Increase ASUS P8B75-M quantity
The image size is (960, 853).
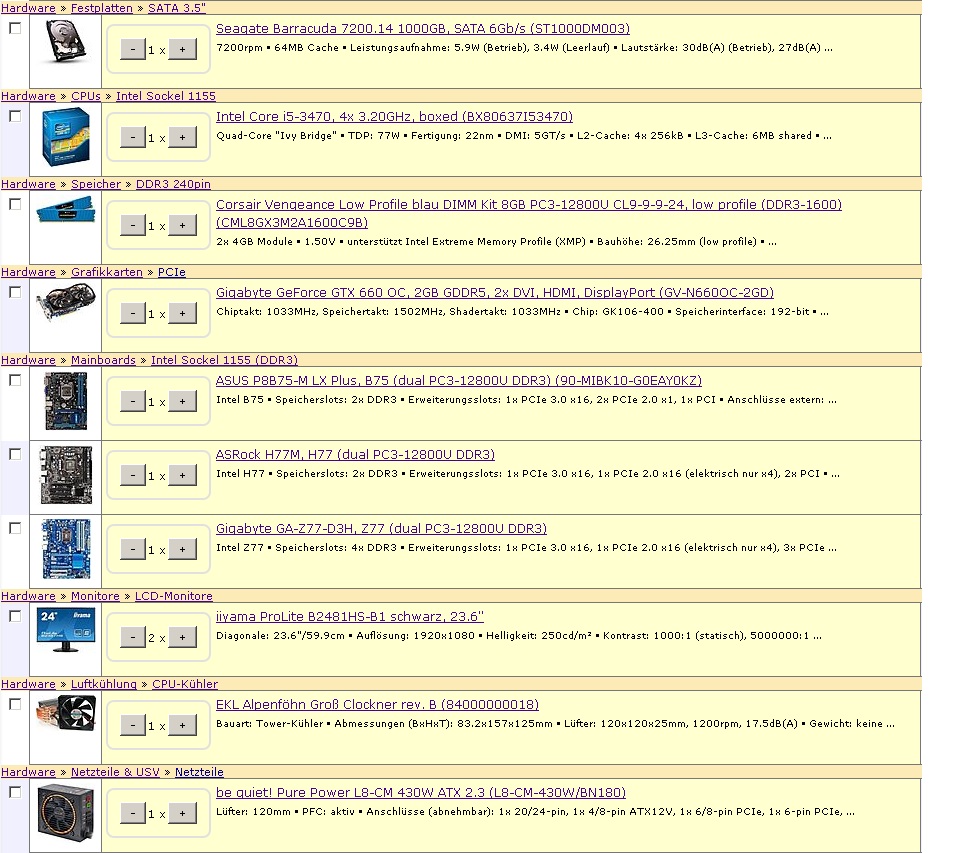coord(182,402)
